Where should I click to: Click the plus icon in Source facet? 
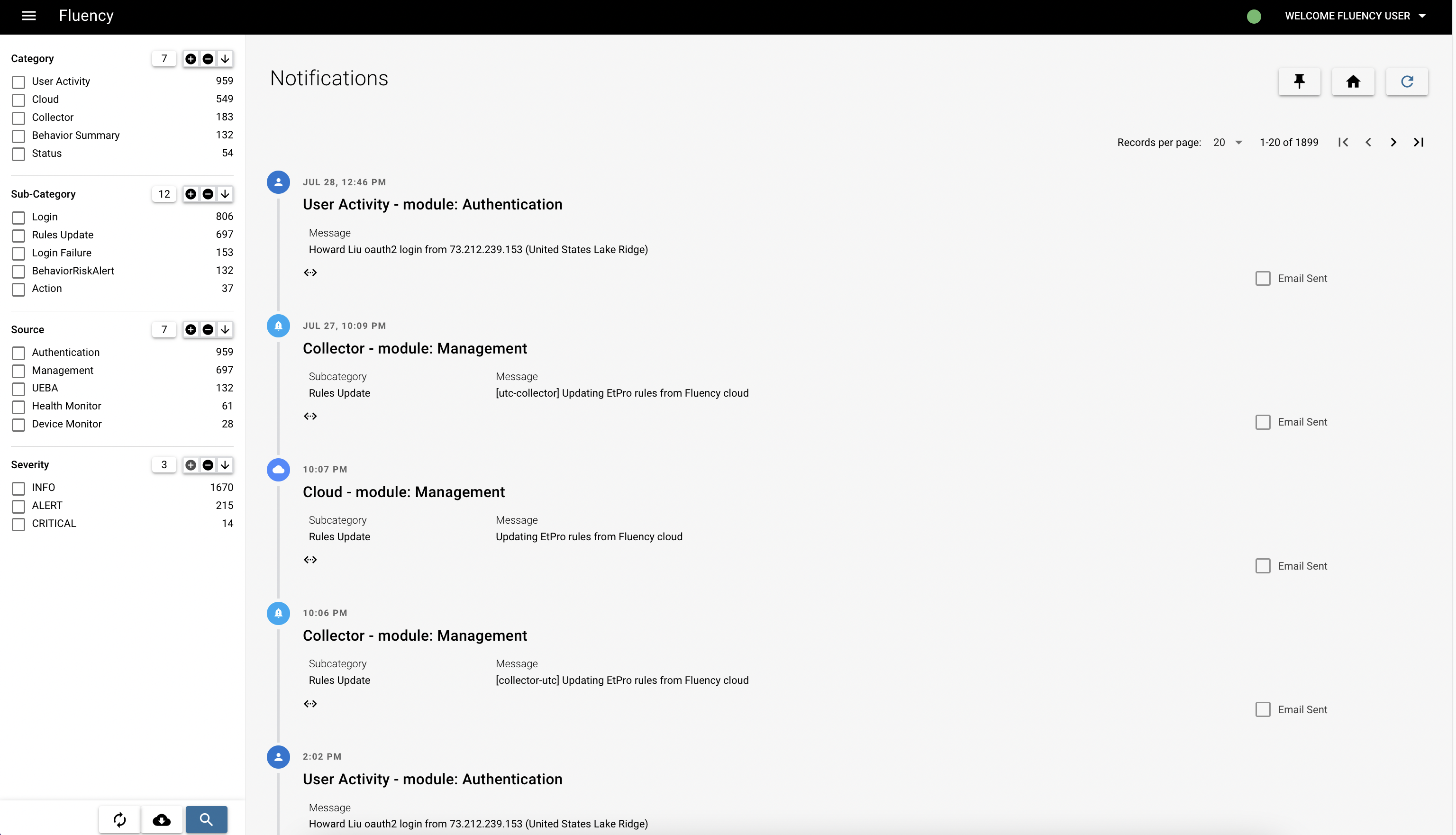[191, 329]
